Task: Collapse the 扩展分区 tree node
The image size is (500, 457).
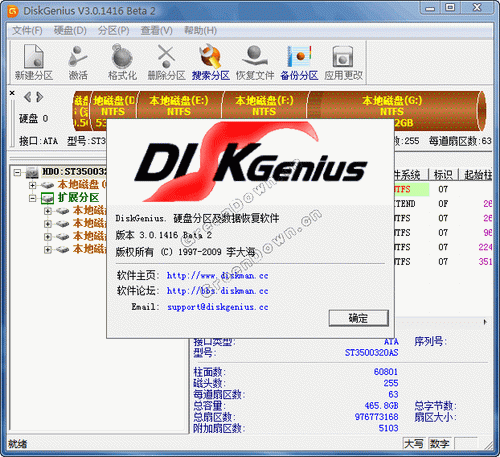Action: 32,198
